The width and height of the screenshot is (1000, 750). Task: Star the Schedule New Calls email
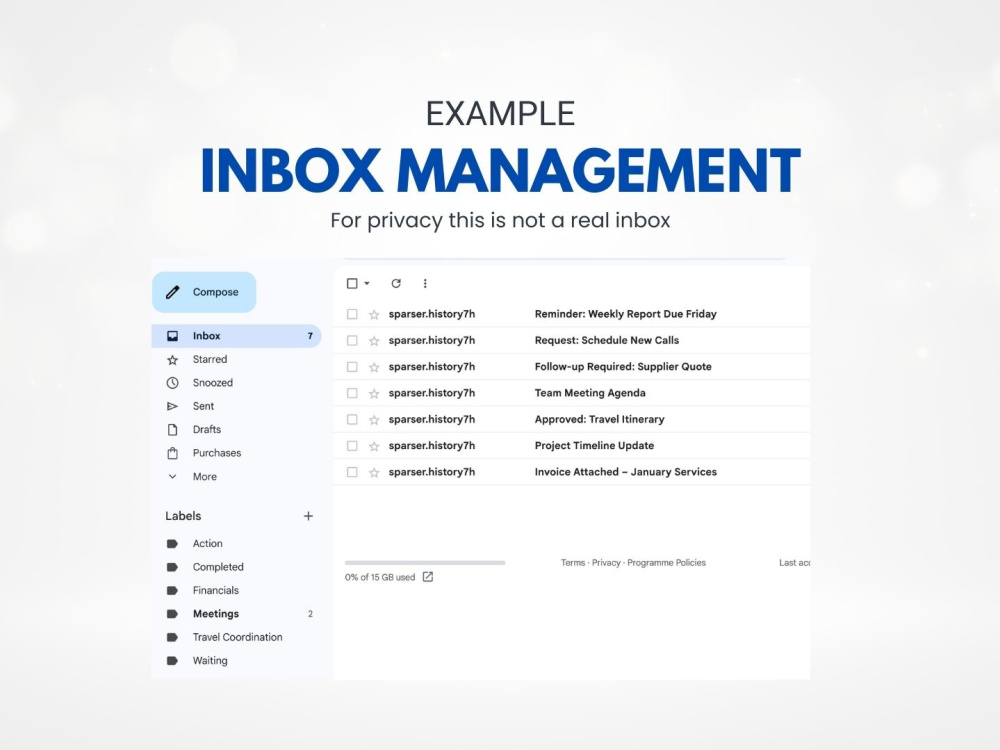point(374,341)
